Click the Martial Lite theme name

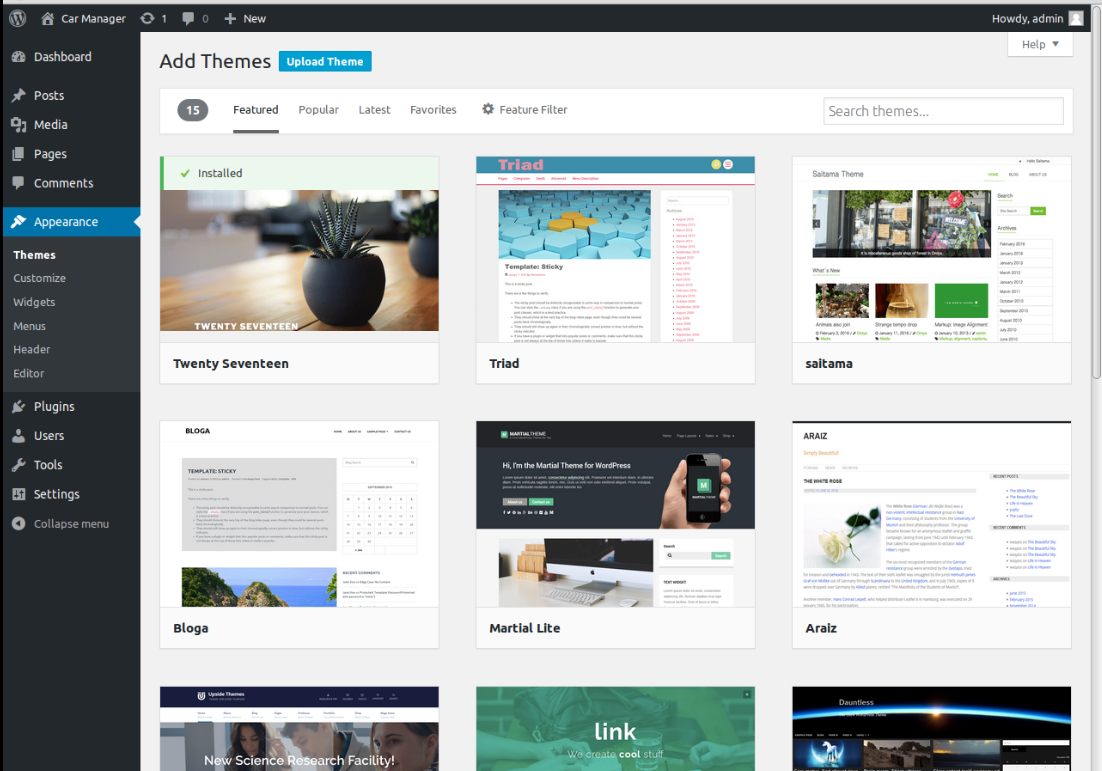pyautogui.click(x=525, y=628)
